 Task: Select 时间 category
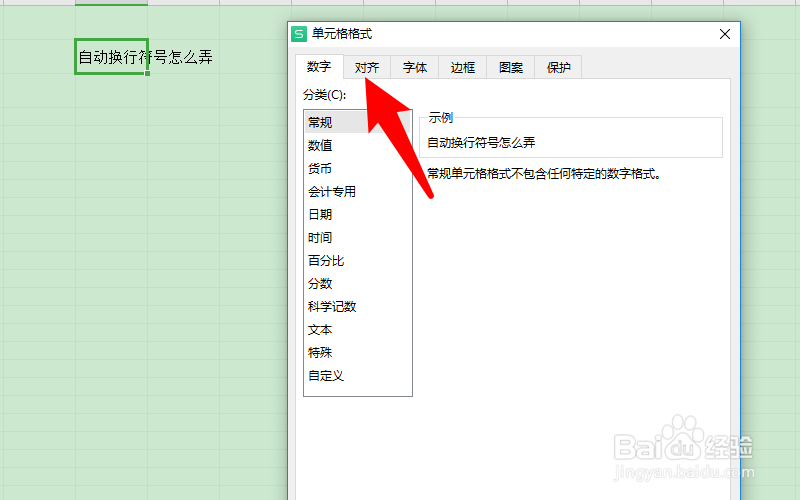pyautogui.click(x=357, y=237)
